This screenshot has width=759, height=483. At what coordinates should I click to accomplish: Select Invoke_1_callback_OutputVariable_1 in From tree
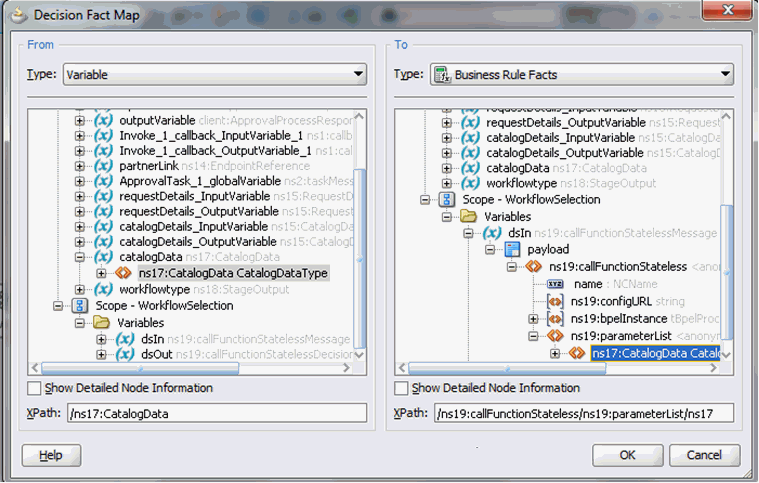pos(215,151)
